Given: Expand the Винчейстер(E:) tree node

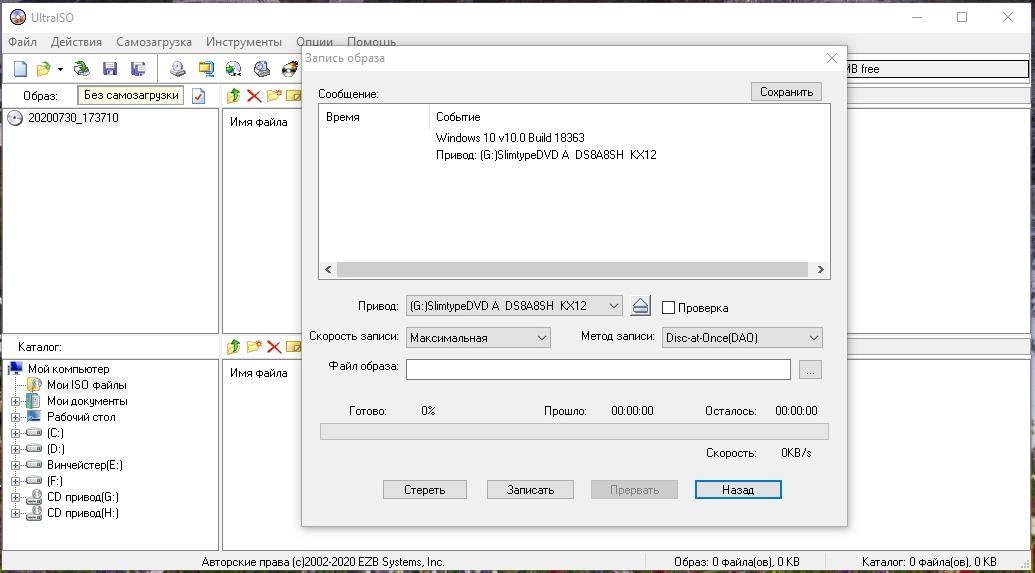Looking at the screenshot, I should (16, 465).
